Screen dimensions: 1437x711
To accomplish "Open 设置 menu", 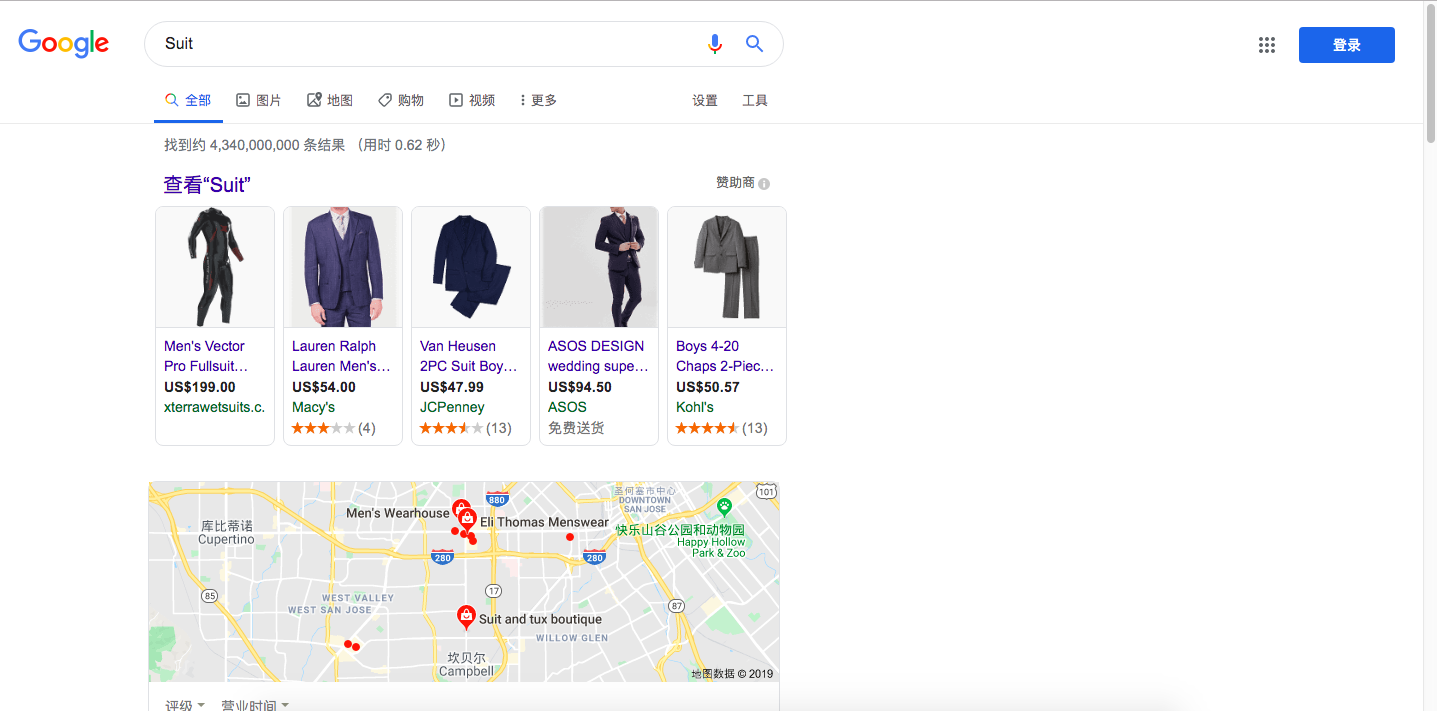I will [x=705, y=100].
